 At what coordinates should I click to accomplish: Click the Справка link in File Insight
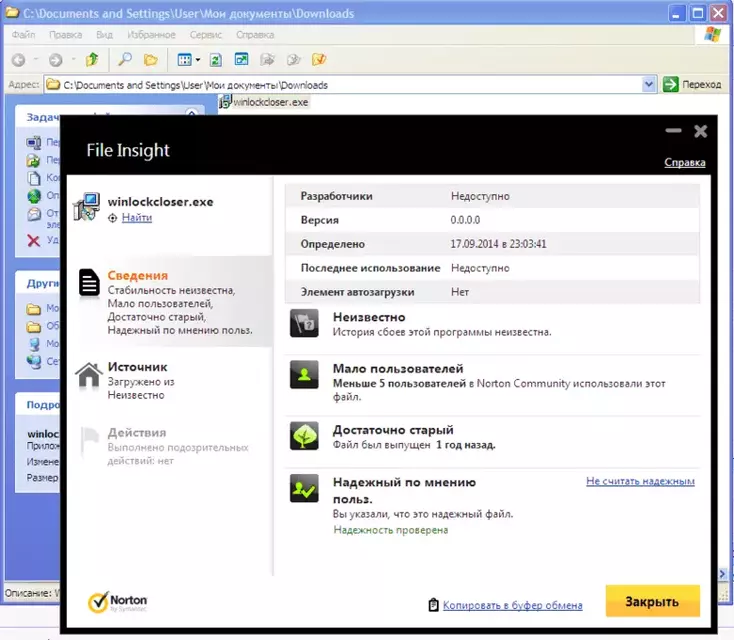tap(685, 162)
